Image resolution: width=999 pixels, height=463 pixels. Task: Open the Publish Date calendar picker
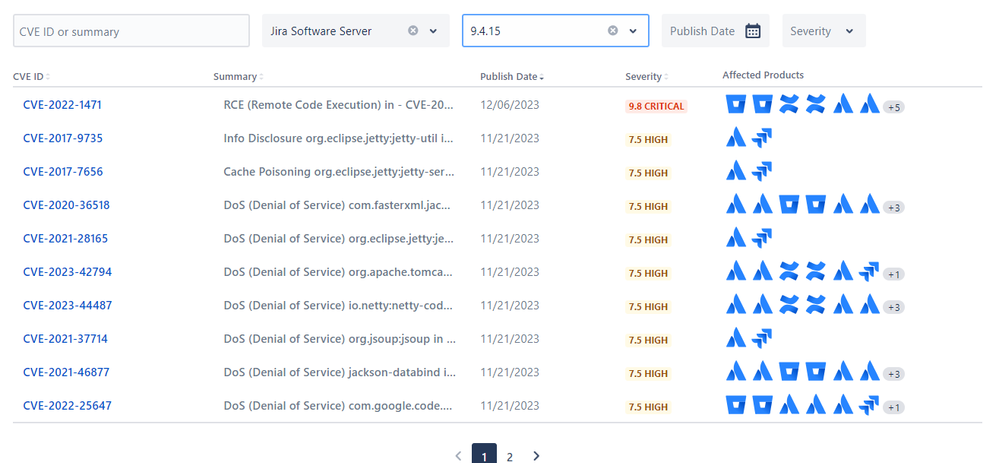tap(753, 31)
